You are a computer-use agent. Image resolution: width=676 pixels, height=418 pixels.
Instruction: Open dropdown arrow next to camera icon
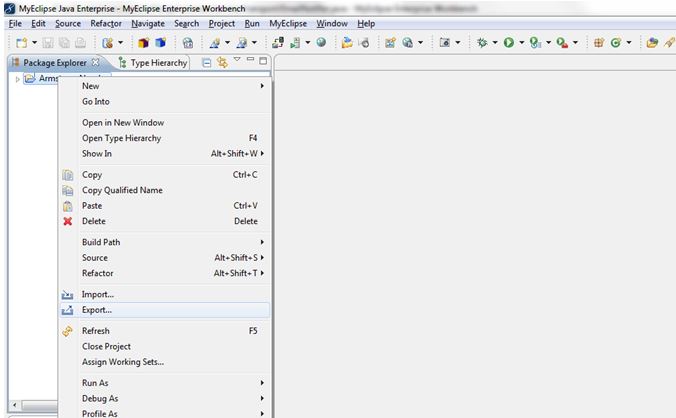pyautogui.click(x=458, y=42)
